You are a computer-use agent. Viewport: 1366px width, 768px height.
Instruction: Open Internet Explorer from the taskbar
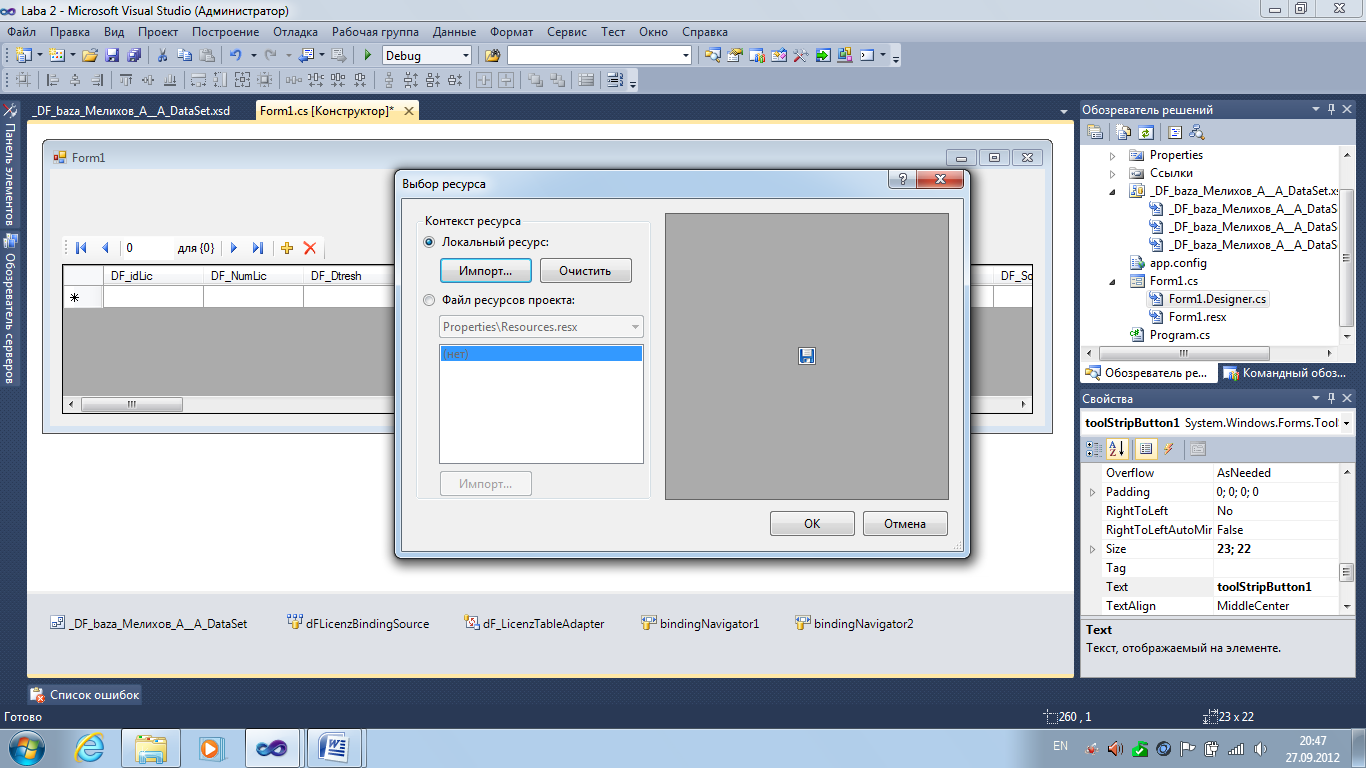(90, 747)
